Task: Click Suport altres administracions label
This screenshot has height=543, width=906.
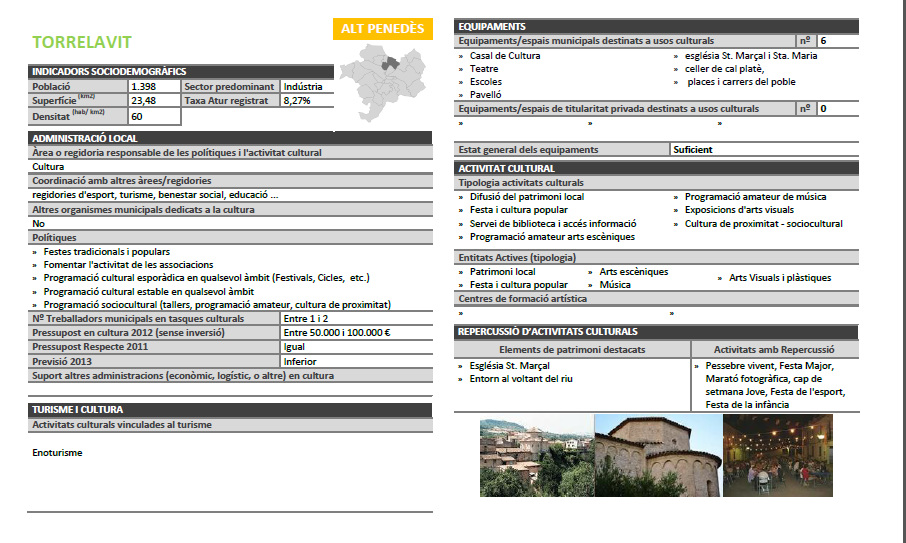Action: pyautogui.click(x=183, y=375)
